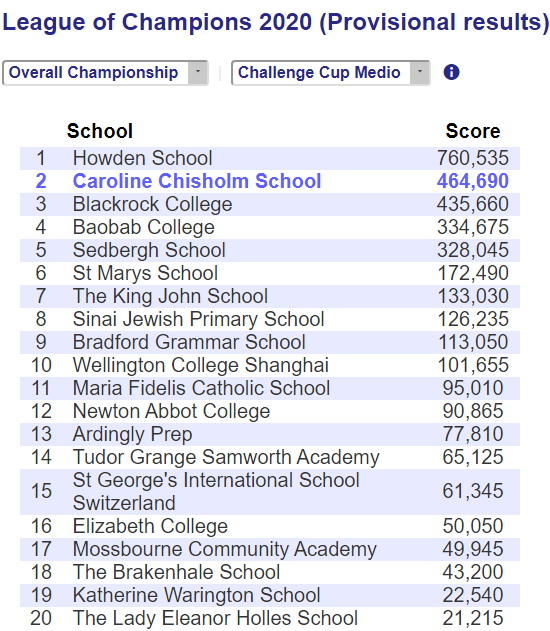The image size is (550, 631).
Task: Click the School column header
Action: (x=100, y=131)
